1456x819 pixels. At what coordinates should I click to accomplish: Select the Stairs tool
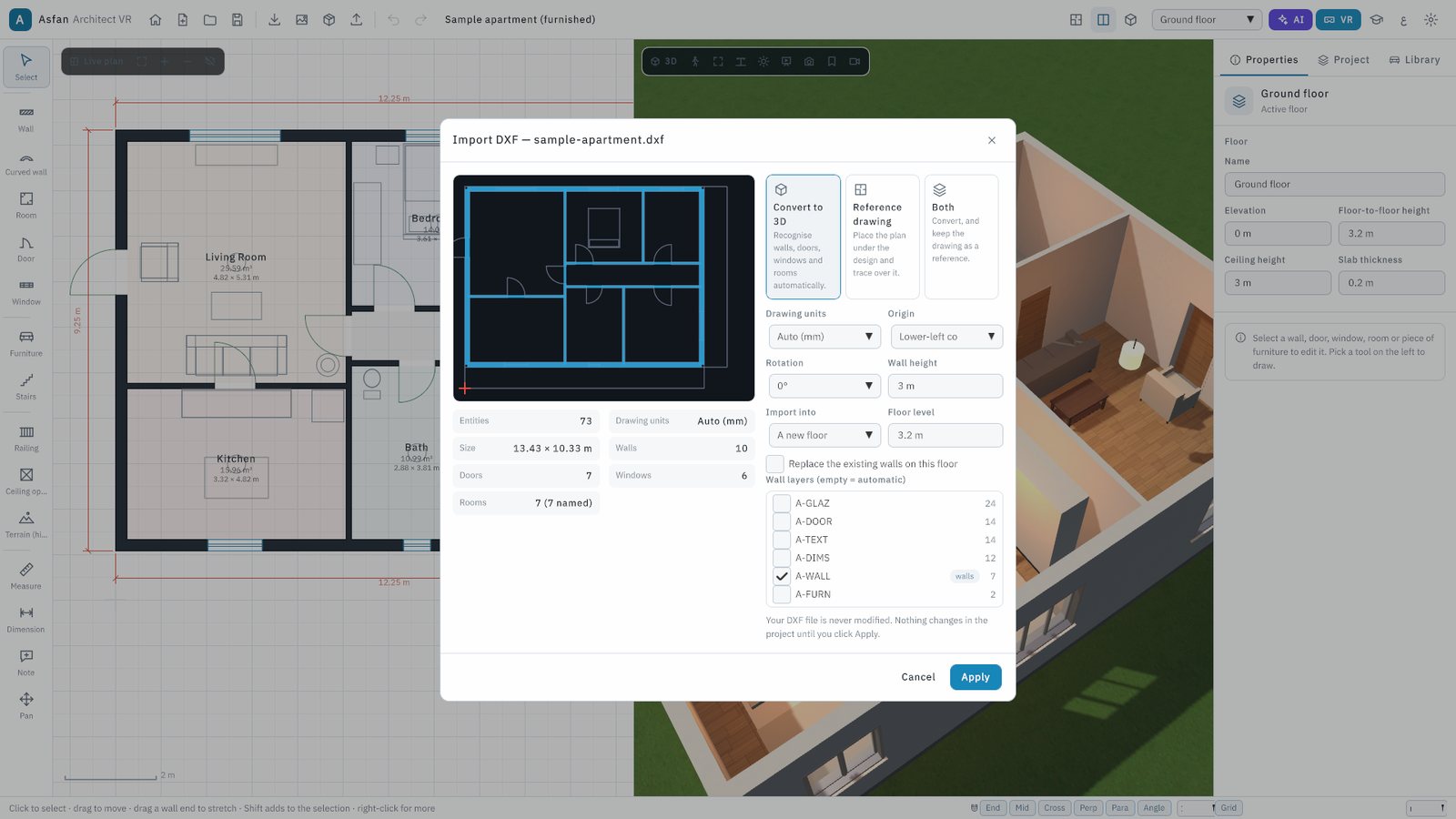[x=26, y=387]
